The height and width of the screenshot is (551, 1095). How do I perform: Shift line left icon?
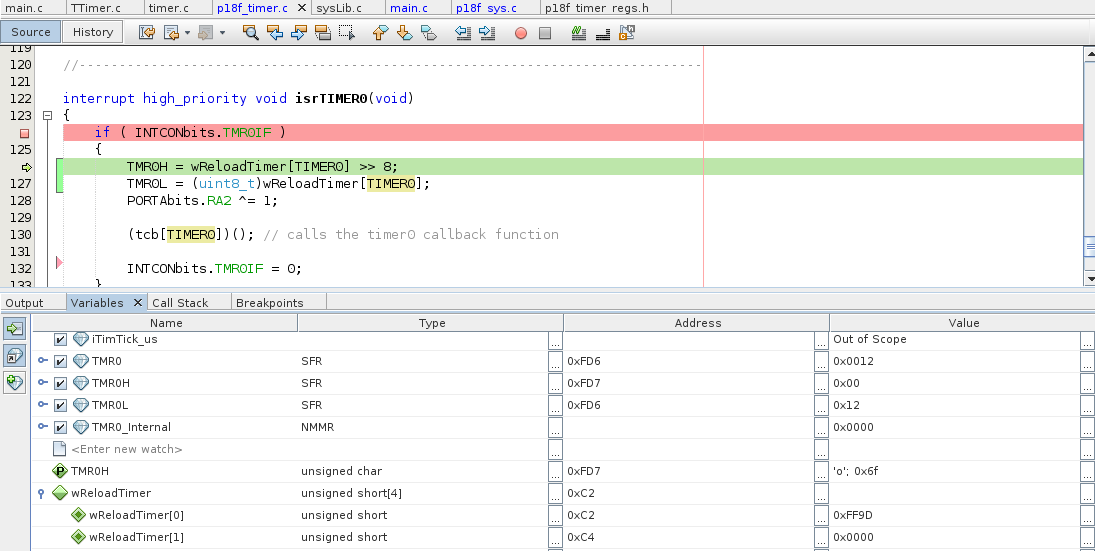[462, 32]
